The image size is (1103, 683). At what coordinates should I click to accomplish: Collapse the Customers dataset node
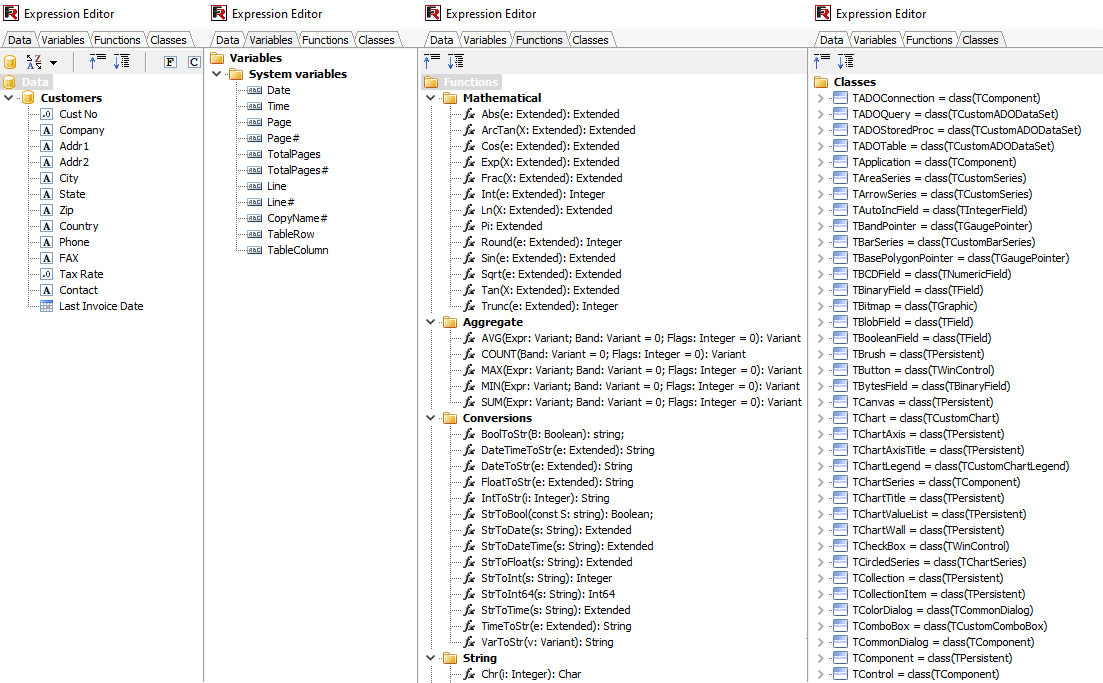pyautogui.click(x=8, y=98)
